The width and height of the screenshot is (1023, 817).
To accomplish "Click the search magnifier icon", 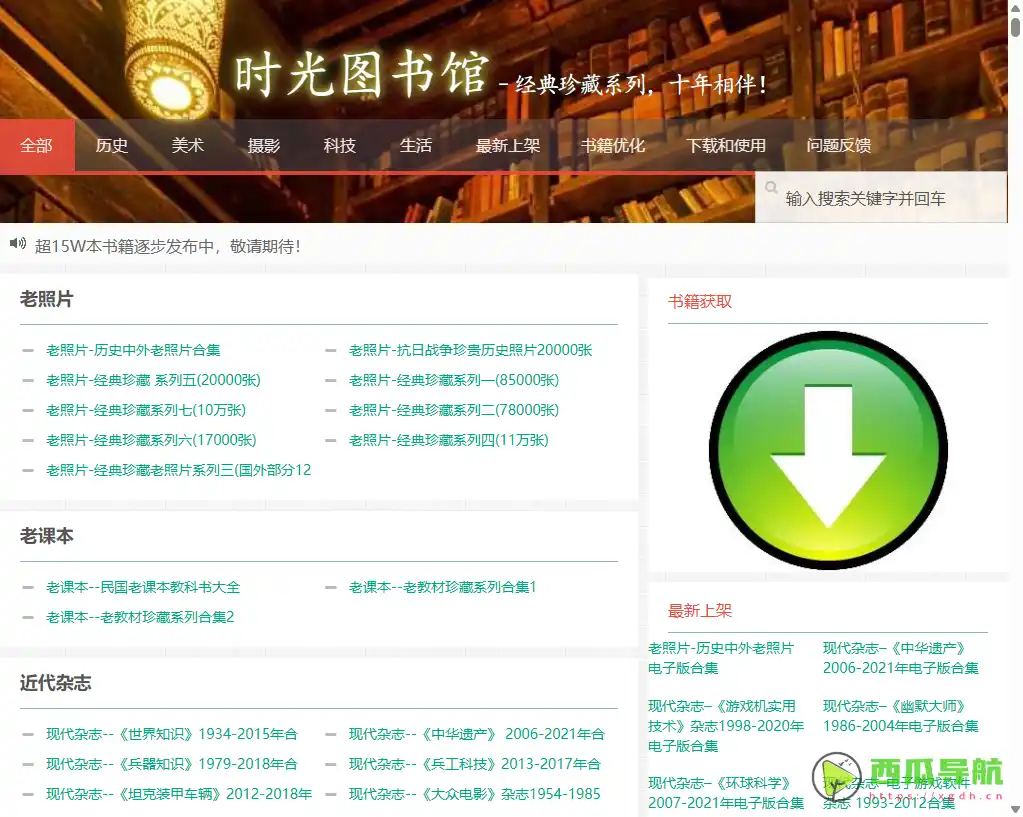I will click(771, 187).
